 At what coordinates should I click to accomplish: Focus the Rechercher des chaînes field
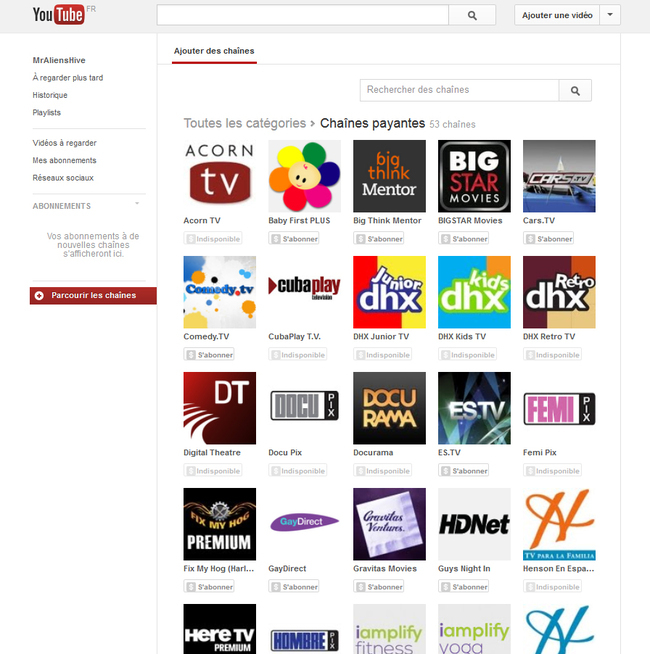coord(459,90)
